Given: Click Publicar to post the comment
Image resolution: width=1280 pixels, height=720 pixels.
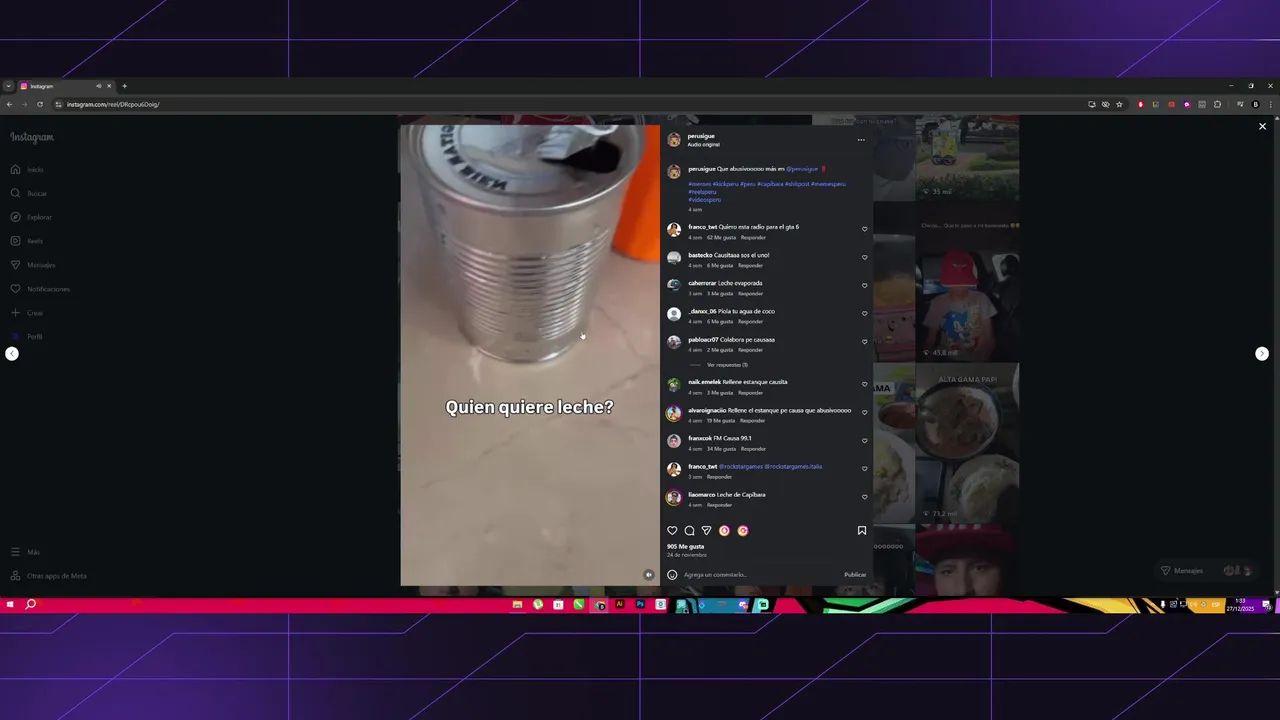Looking at the screenshot, I should click(x=855, y=575).
